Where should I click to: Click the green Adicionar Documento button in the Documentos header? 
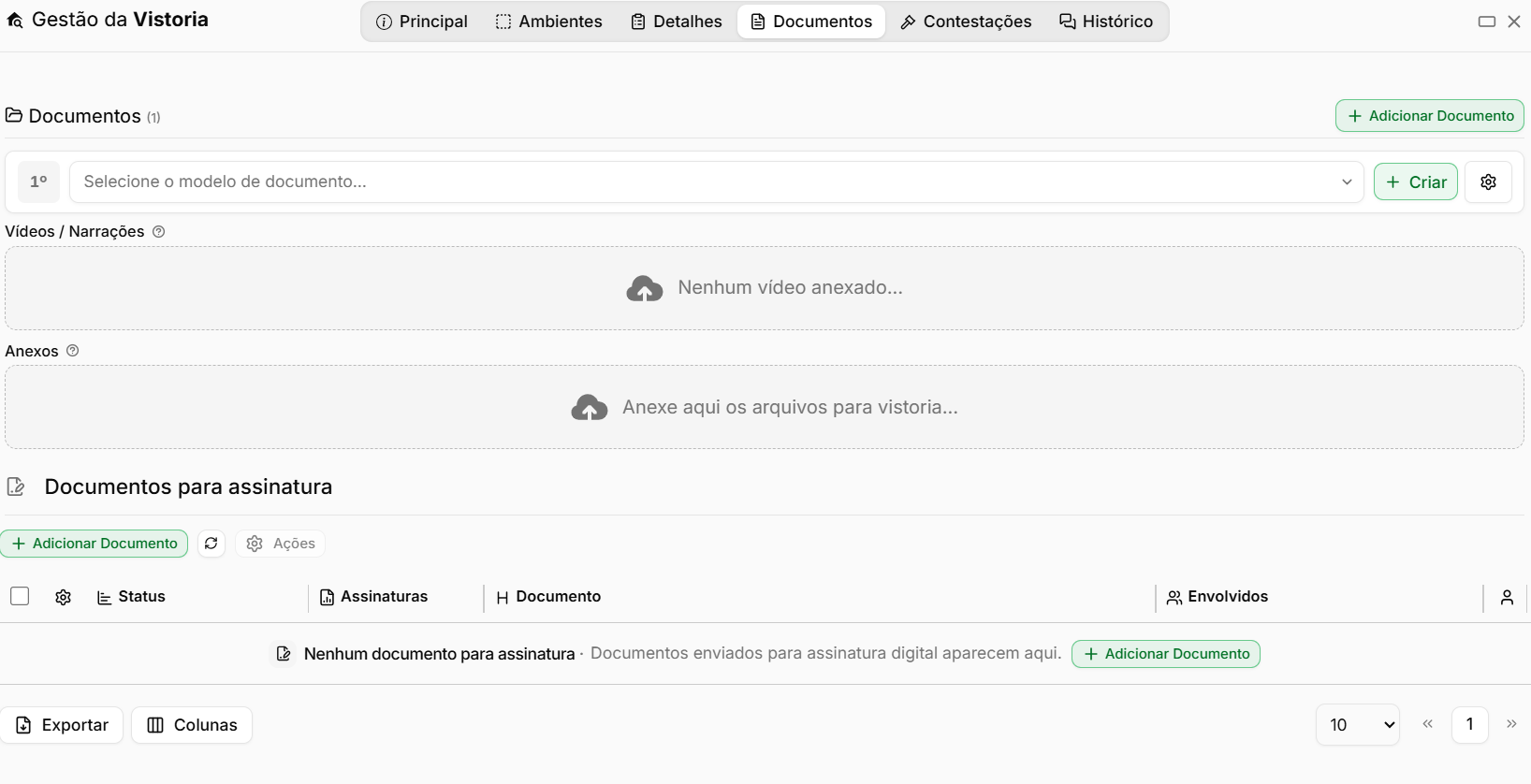tap(1429, 116)
